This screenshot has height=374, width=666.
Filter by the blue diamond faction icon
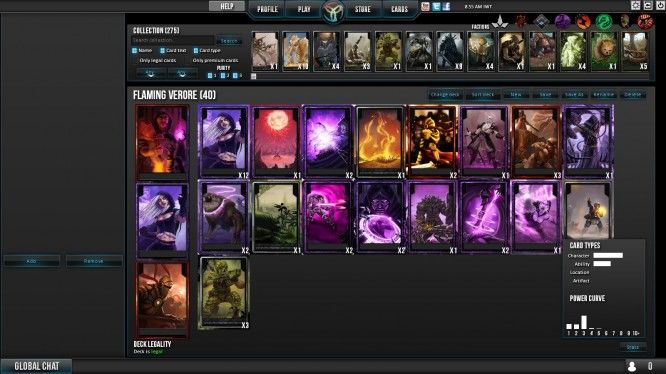(x=541, y=21)
